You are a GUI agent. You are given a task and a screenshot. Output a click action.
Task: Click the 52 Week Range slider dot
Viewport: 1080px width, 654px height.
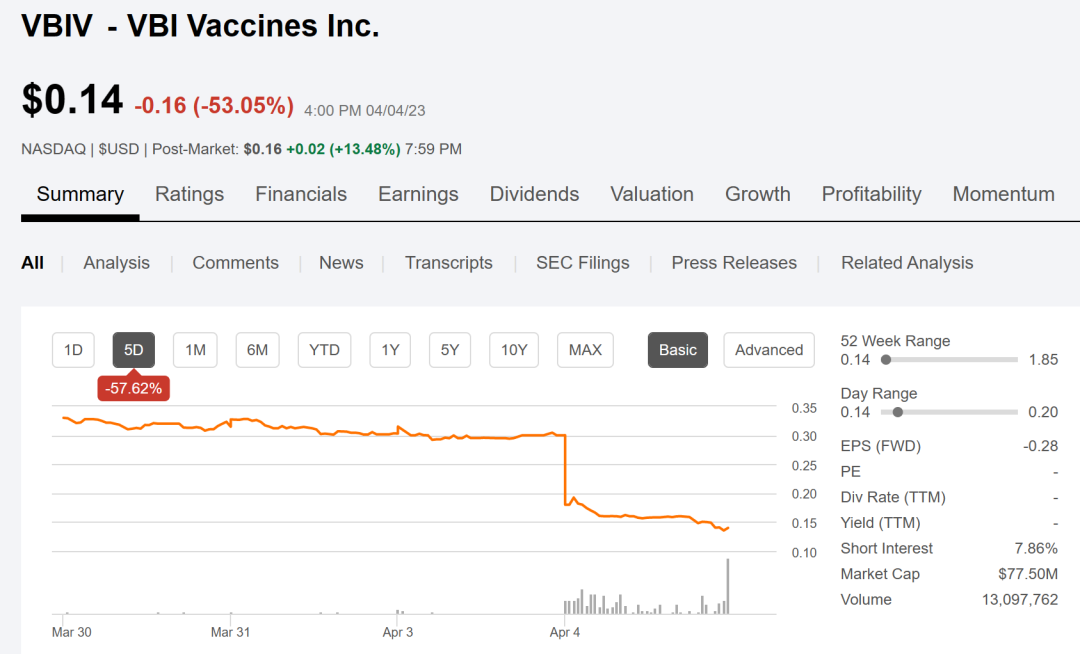[x=886, y=360]
